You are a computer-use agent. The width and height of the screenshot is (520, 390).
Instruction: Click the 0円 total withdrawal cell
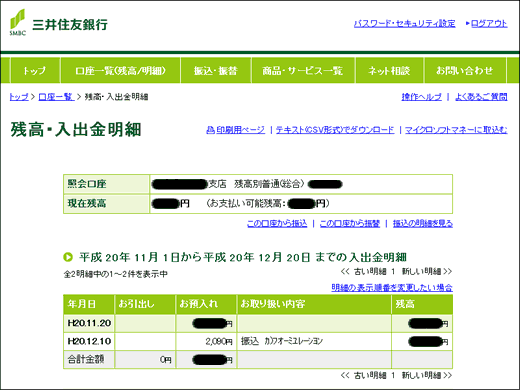[x=145, y=359]
